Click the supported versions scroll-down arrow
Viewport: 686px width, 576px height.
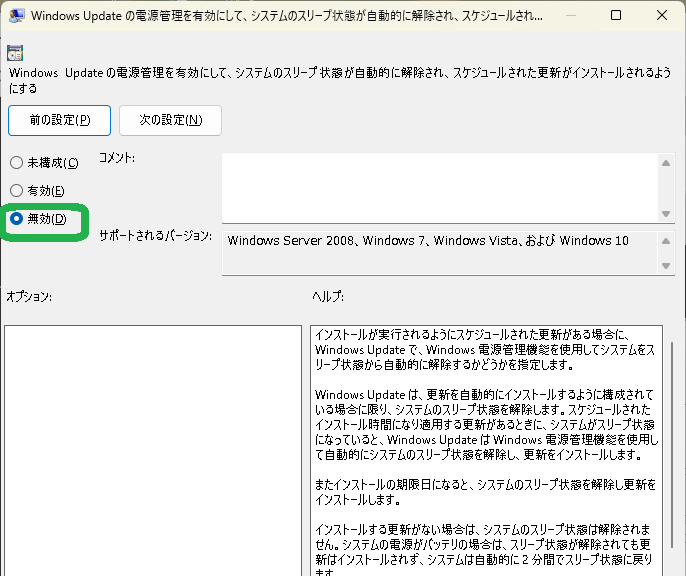tap(667, 265)
